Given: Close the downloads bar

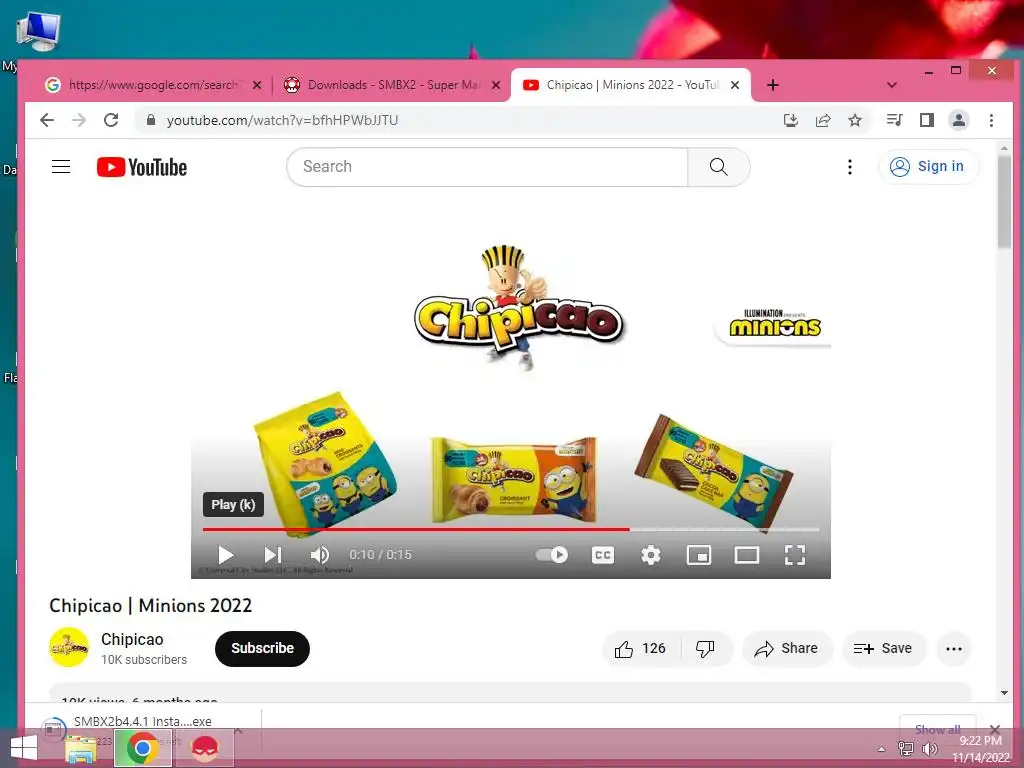Looking at the screenshot, I should [x=995, y=729].
